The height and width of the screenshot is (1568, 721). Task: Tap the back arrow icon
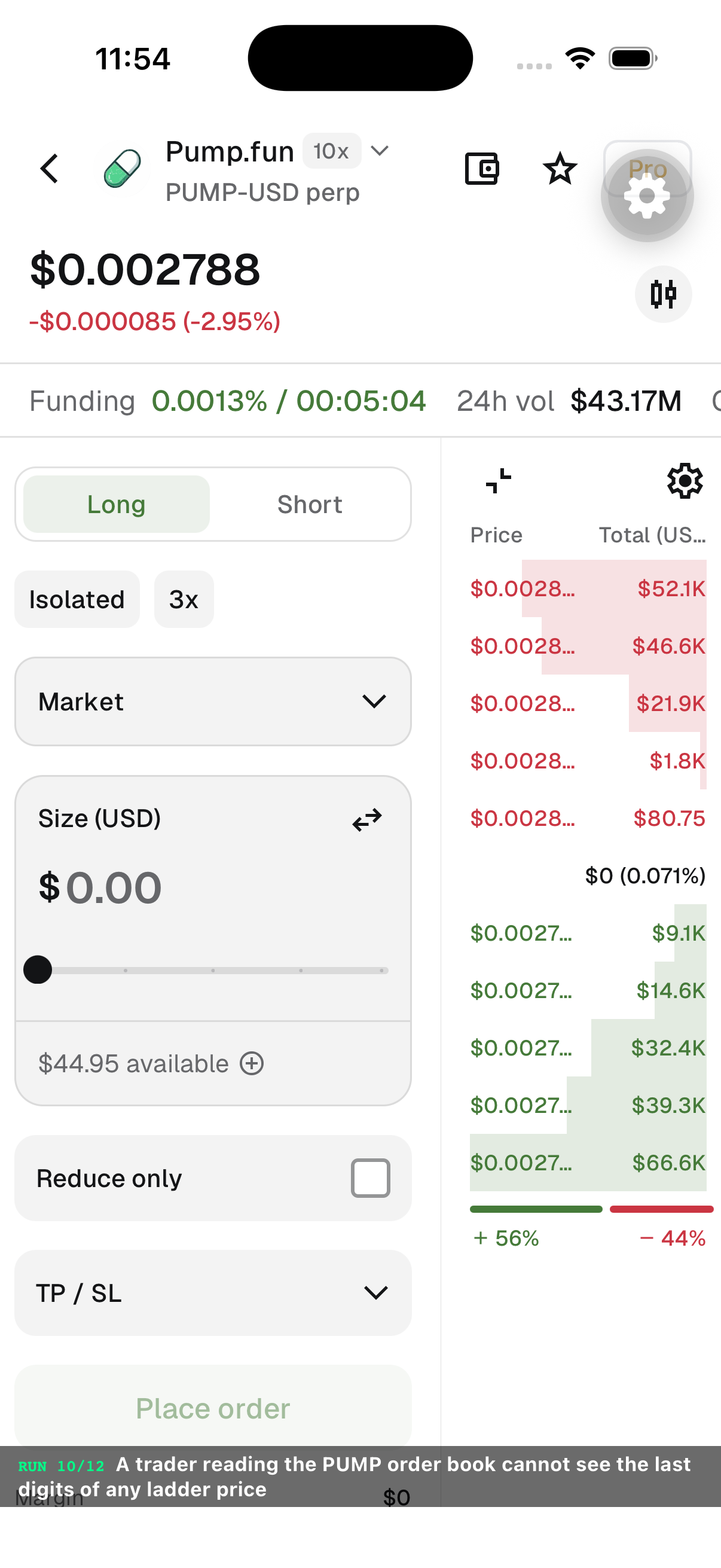point(49,169)
